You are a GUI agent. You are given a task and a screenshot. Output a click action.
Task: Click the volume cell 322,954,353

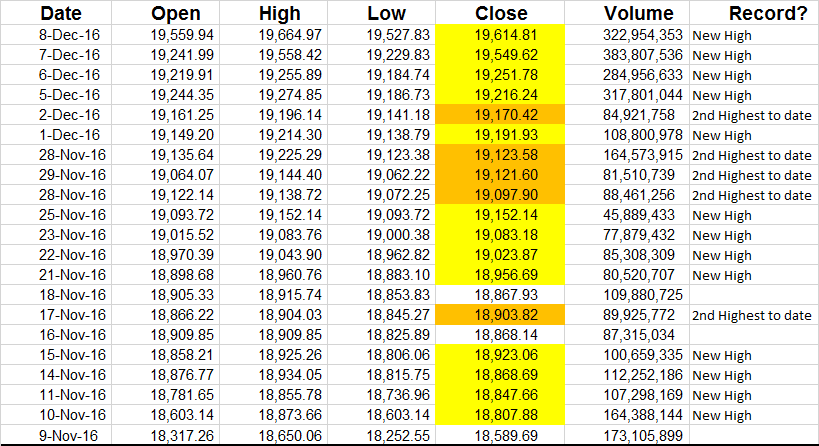click(643, 35)
